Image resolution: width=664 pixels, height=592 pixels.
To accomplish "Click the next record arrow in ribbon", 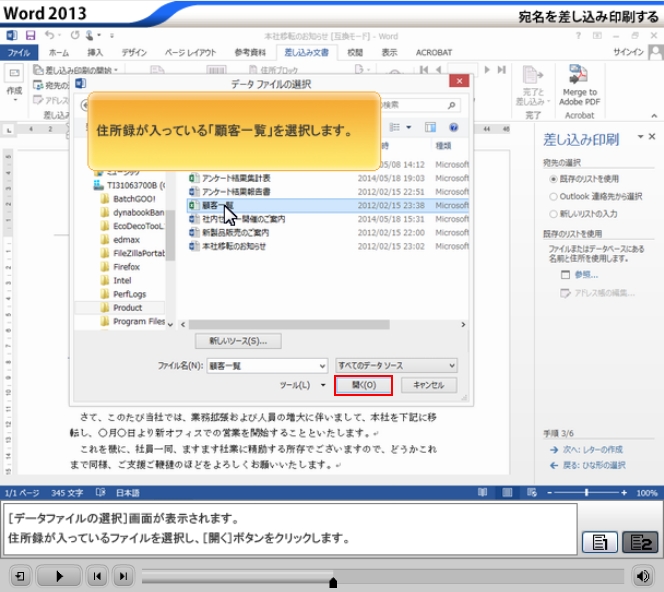I will [487, 69].
